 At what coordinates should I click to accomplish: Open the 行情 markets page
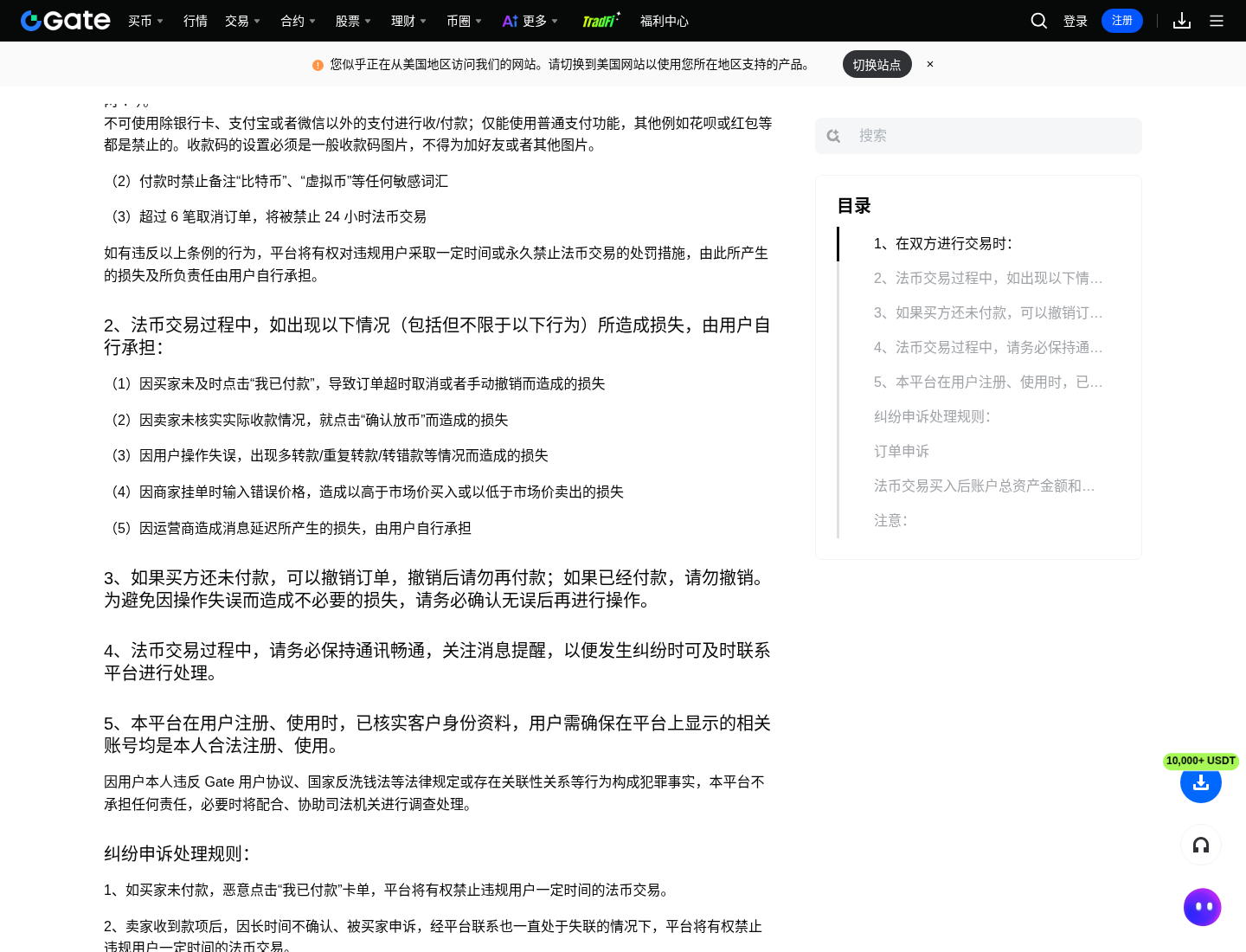196,21
